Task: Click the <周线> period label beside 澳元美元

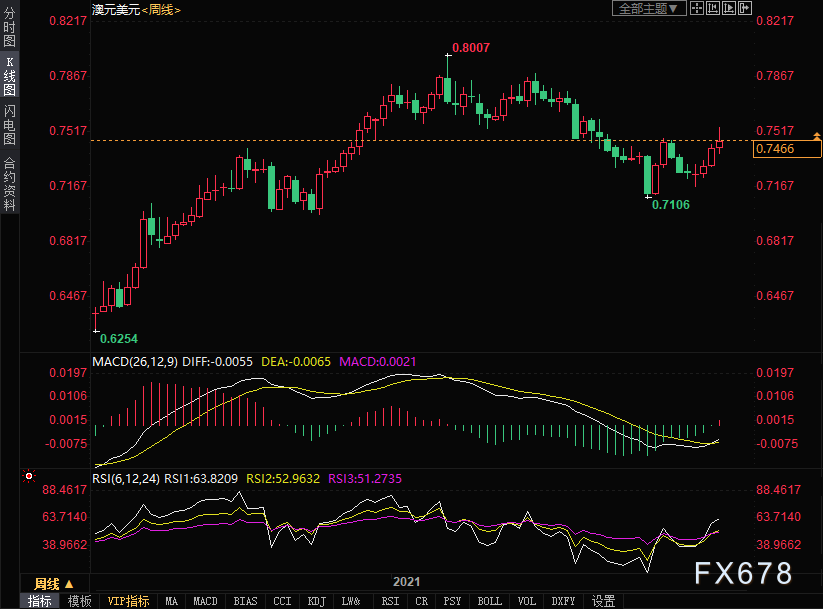Action: (158, 9)
